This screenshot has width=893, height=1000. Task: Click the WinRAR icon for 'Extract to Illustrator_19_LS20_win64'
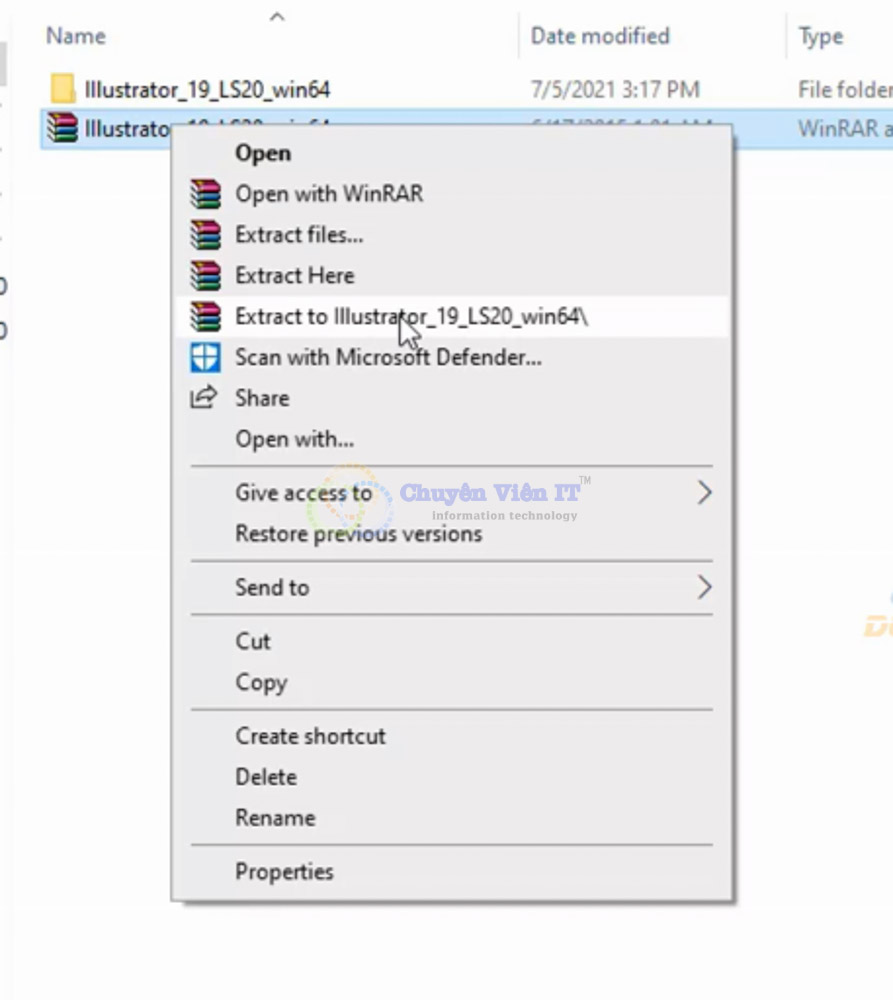click(x=205, y=316)
